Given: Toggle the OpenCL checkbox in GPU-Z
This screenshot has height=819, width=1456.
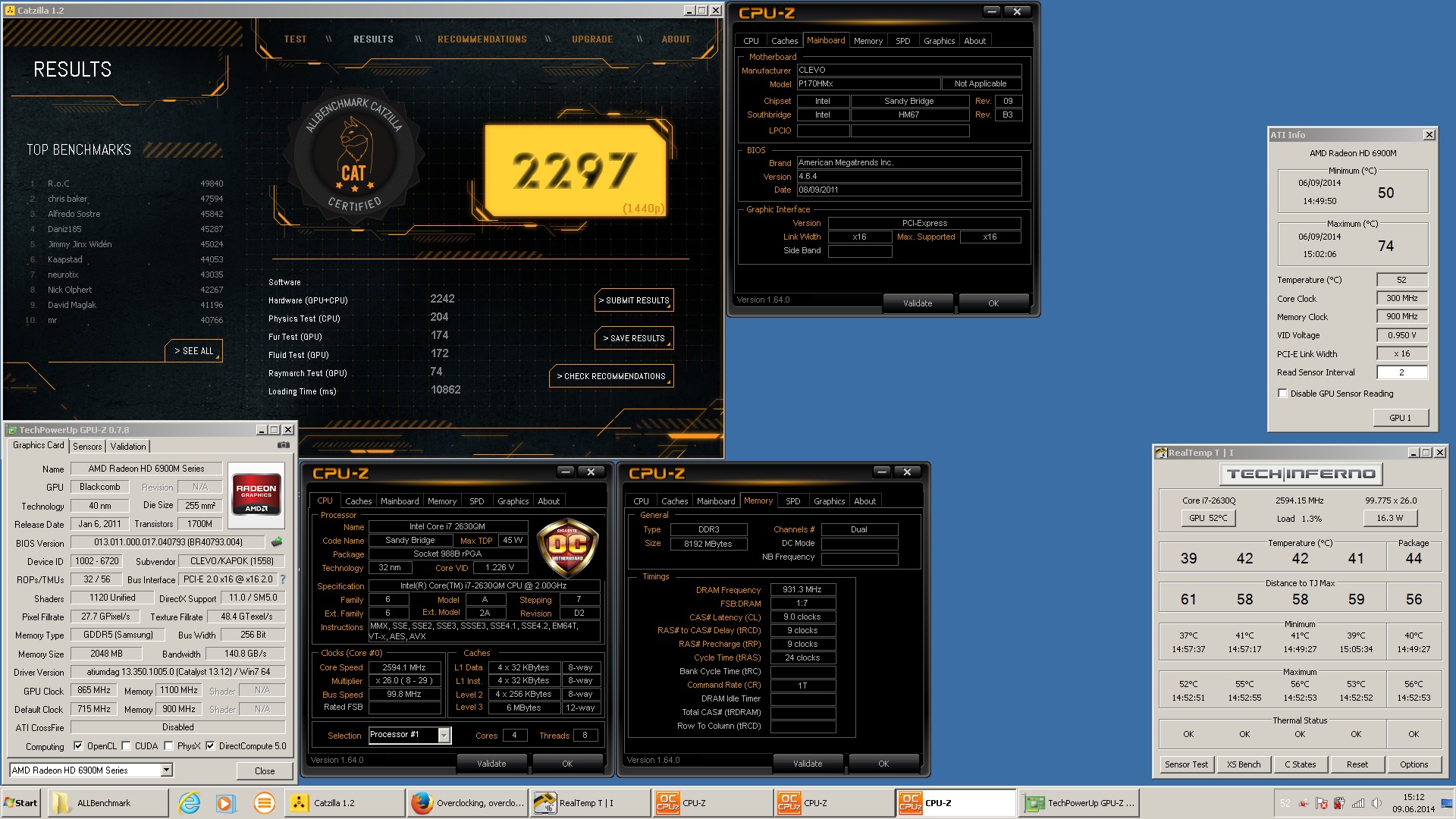Looking at the screenshot, I should (78, 746).
